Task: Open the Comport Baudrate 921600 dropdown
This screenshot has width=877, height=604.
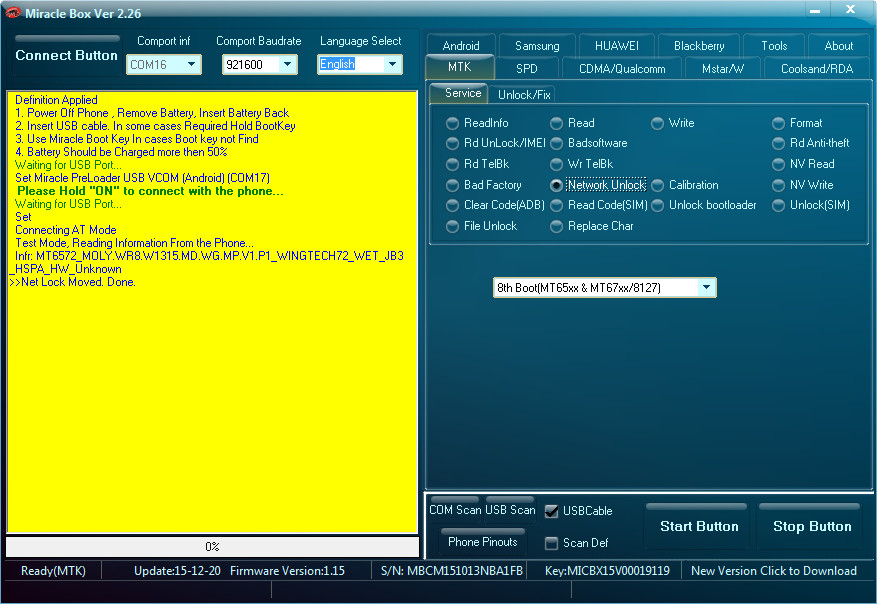Action: click(260, 64)
